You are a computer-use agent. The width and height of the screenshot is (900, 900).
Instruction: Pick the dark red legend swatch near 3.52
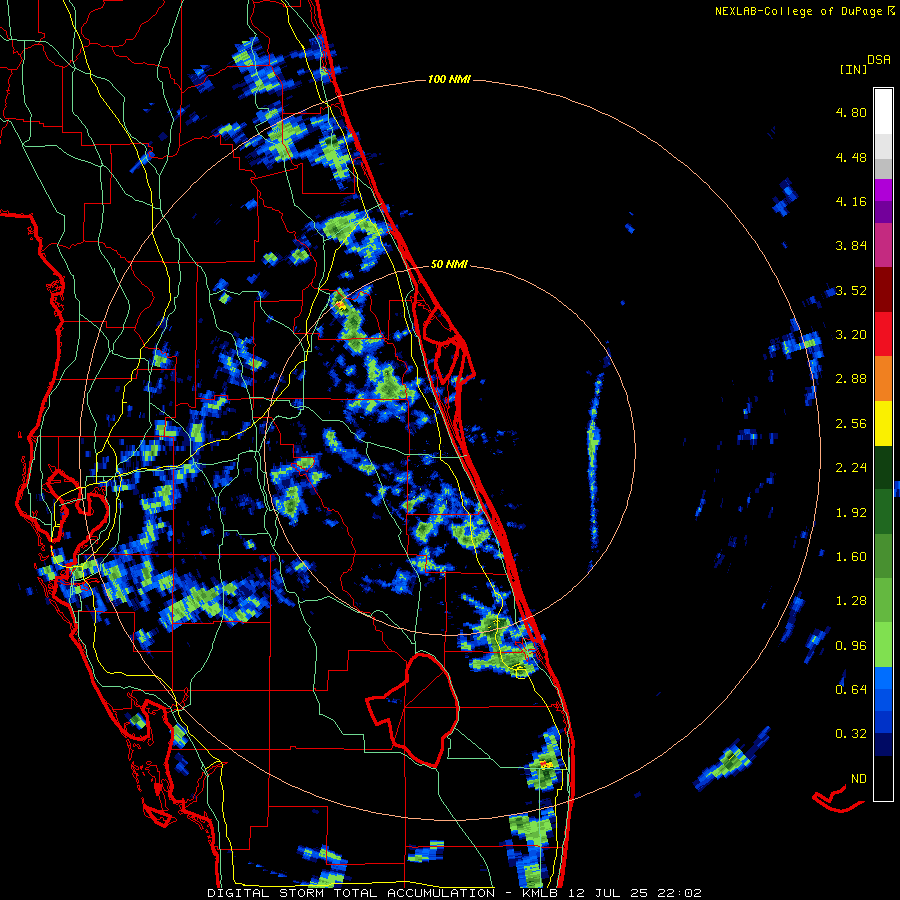(883, 290)
